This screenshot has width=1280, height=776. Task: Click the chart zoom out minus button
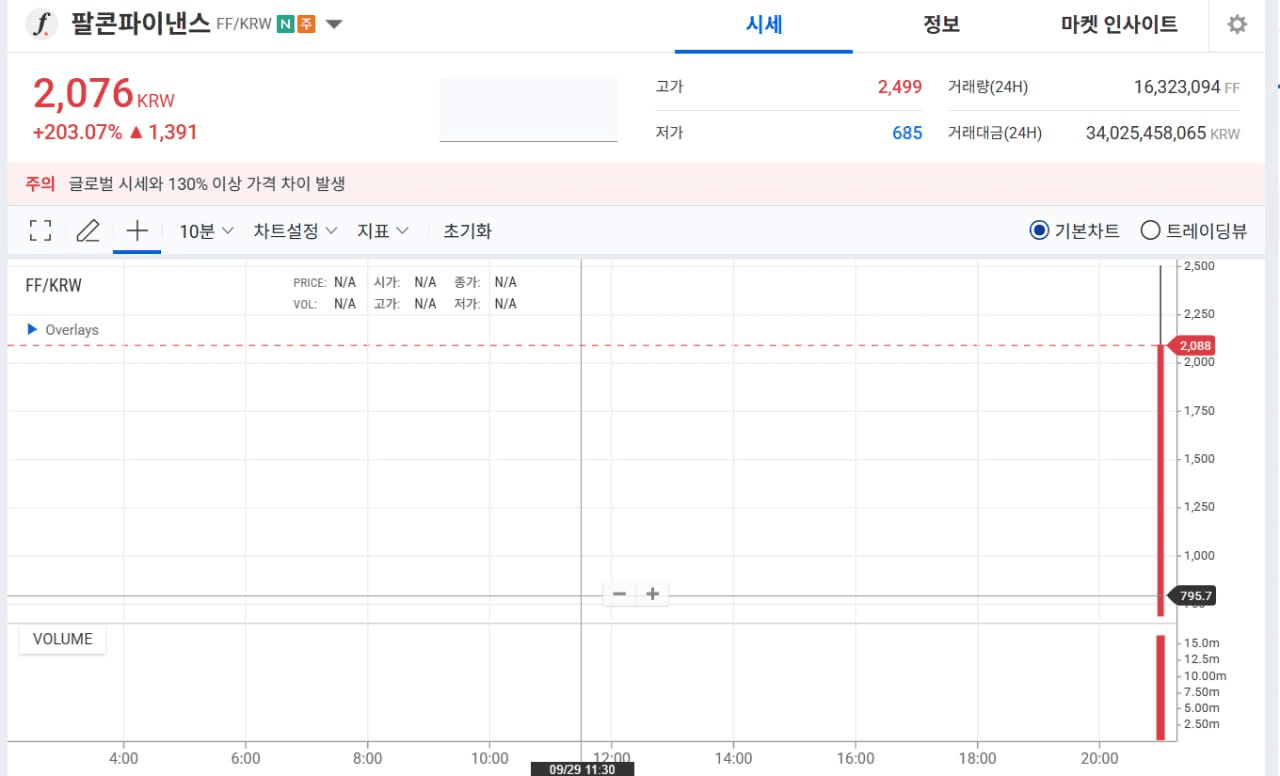pyautogui.click(x=619, y=594)
